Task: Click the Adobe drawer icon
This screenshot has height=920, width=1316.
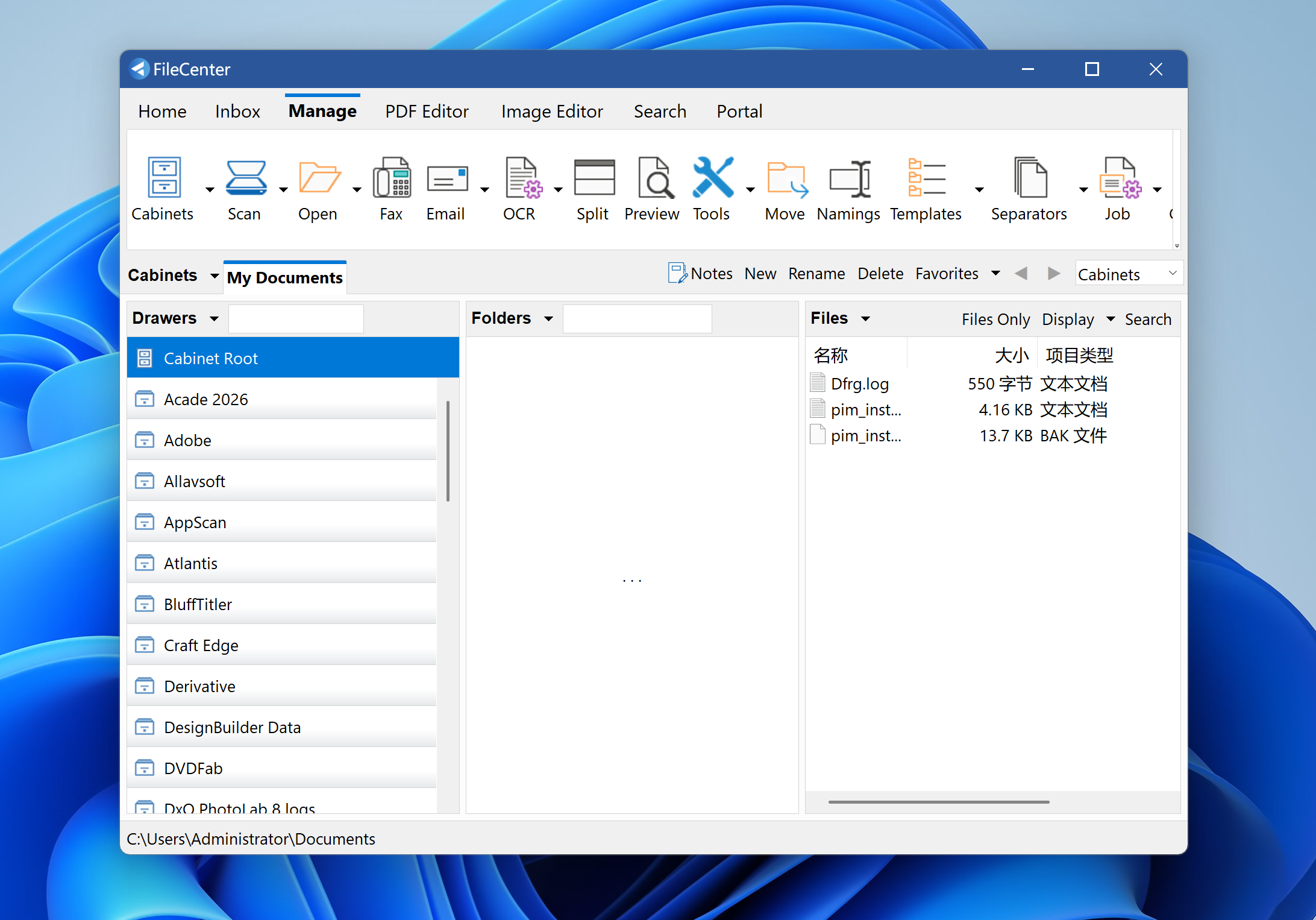Action: 145,440
